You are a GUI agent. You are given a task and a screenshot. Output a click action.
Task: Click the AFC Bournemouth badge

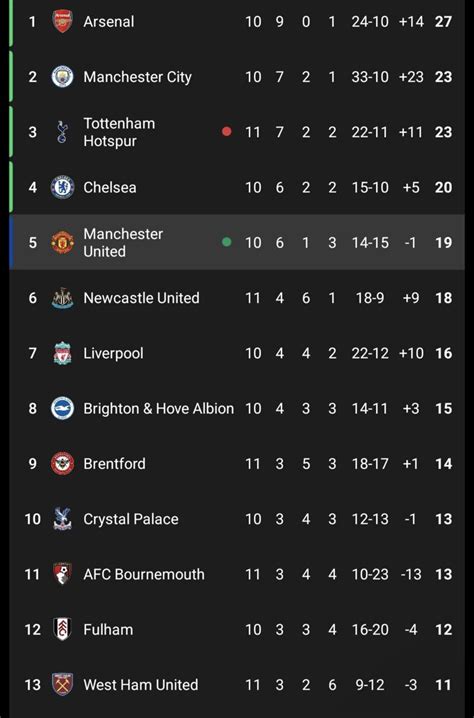tap(62, 574)
